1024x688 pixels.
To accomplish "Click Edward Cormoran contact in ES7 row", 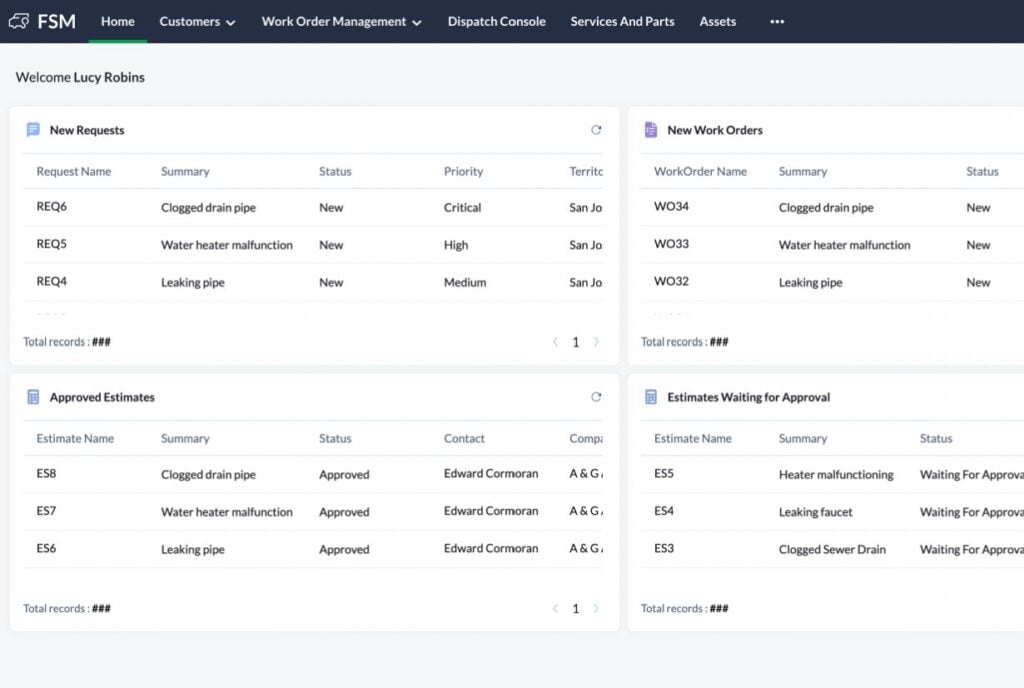I will click(491, 510).
